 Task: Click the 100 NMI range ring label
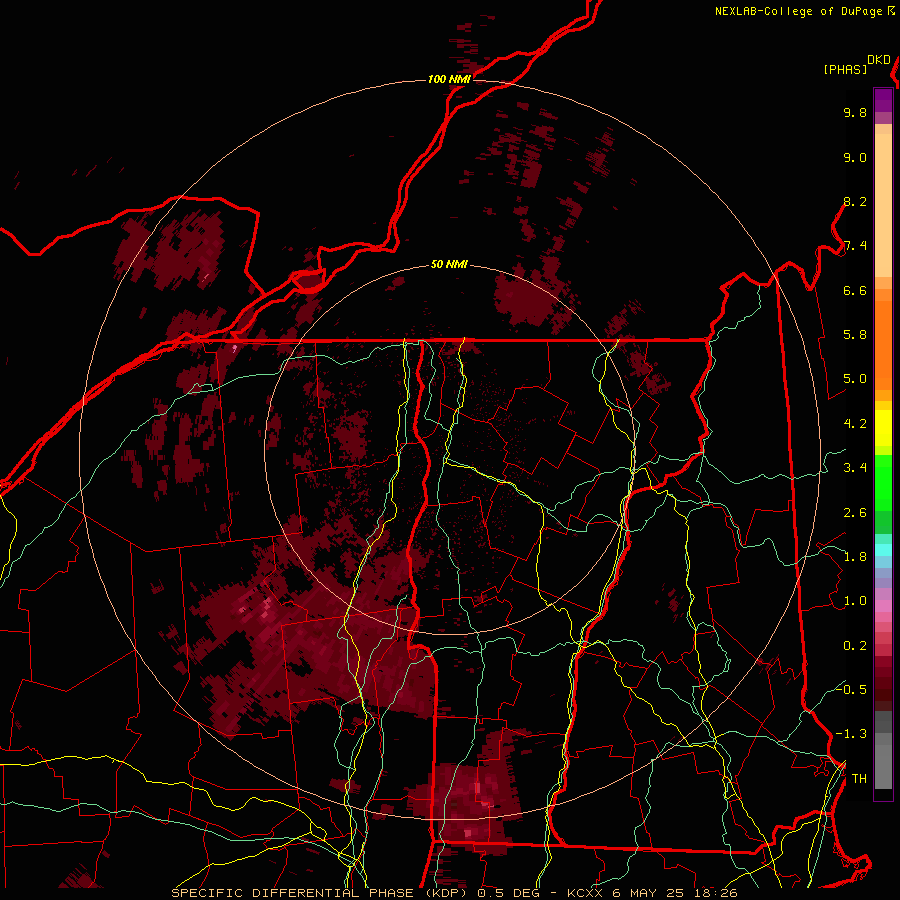(449, 79)
